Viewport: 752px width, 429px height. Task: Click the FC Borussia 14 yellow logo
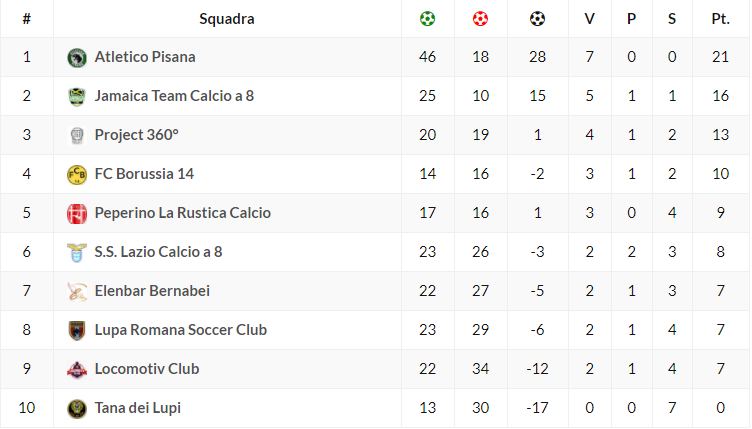(x=77, y=175)
